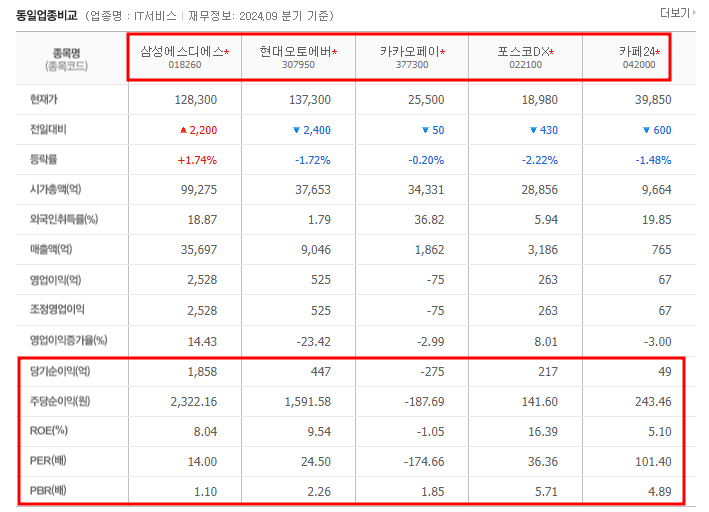This screenshot has height=512, width=709.
Task: Click the -2.22% rate value
Action: [539, 160]
